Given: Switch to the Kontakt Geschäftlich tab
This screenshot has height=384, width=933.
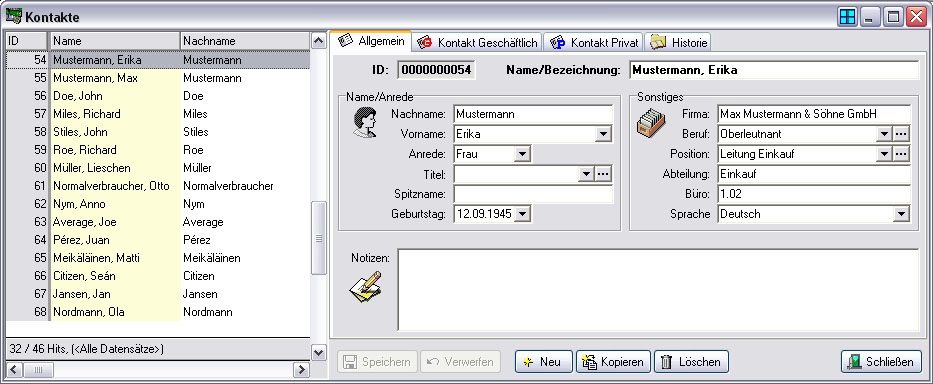Looking at the screenshot, I should [477, 42].
